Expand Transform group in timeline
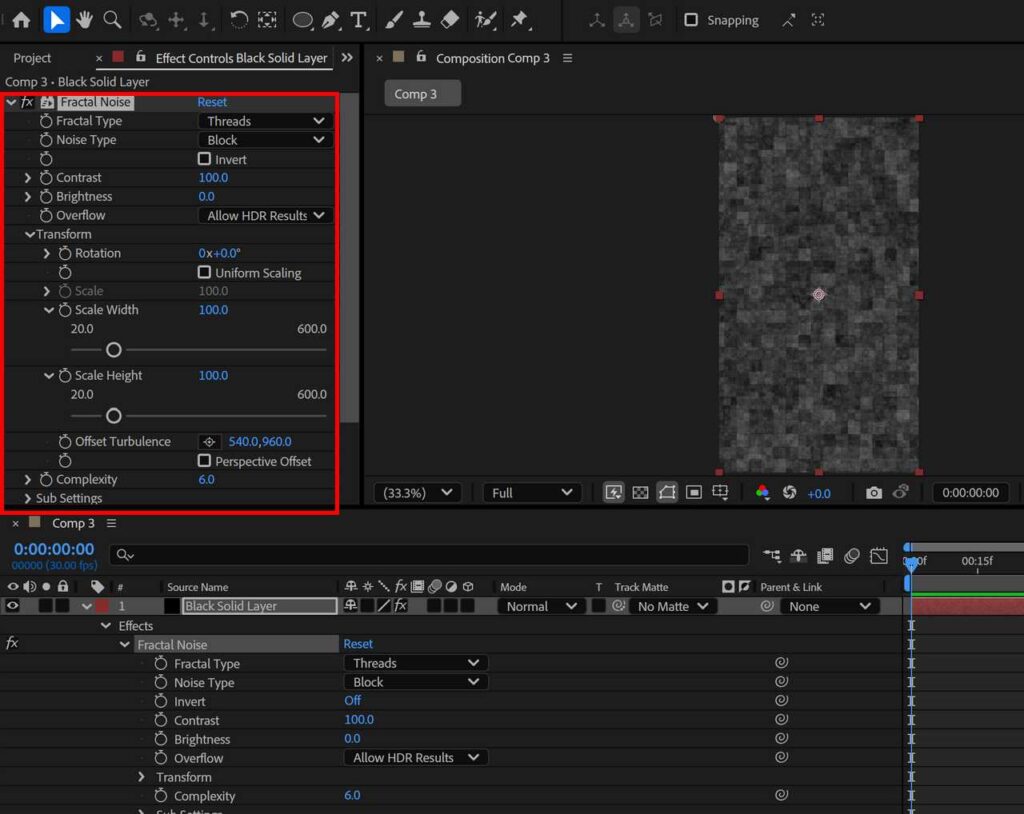Image resolution: width=1024 pixels, height=814 pixels. (142, 777)
